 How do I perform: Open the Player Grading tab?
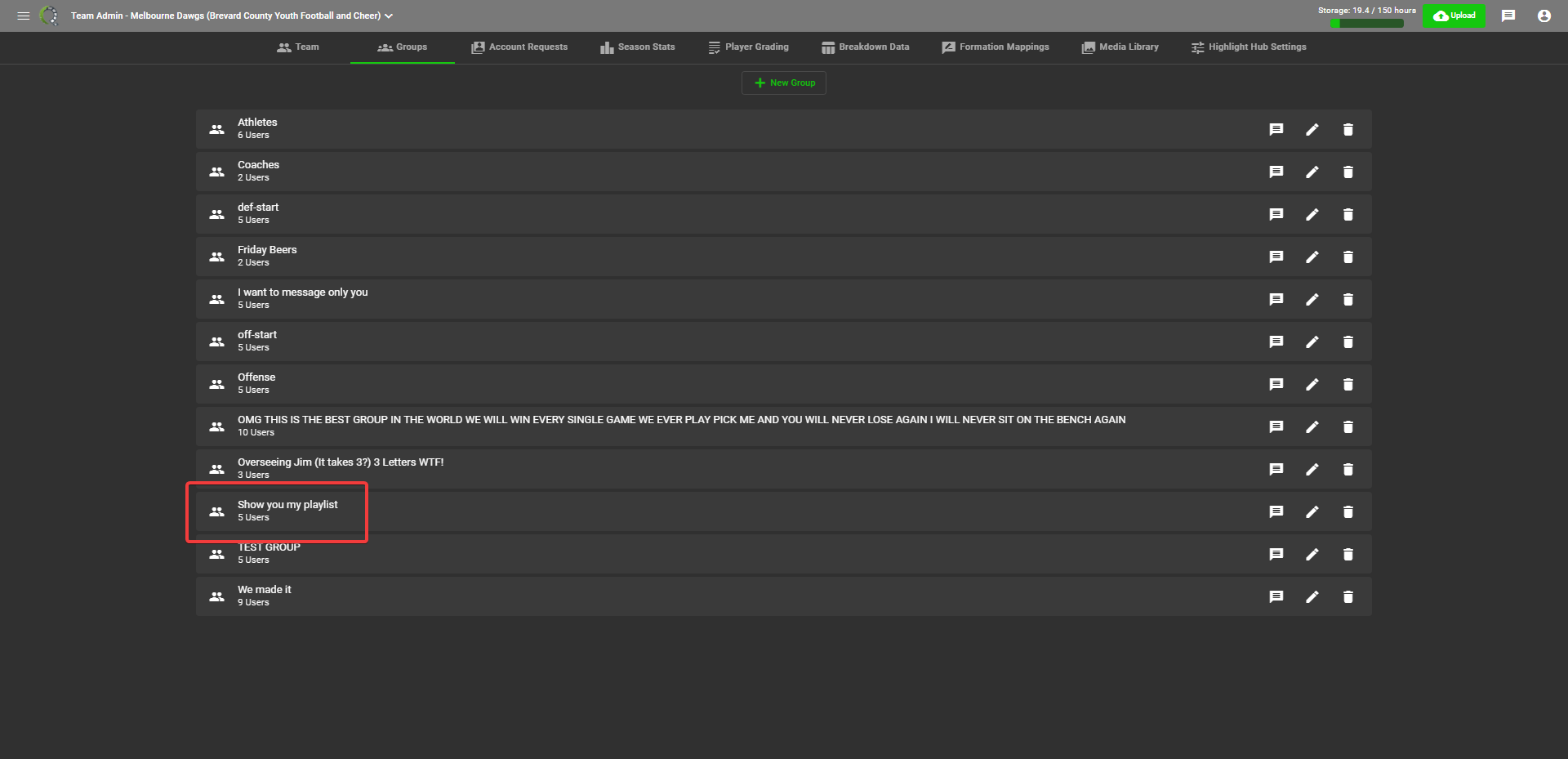click(748, 47)
